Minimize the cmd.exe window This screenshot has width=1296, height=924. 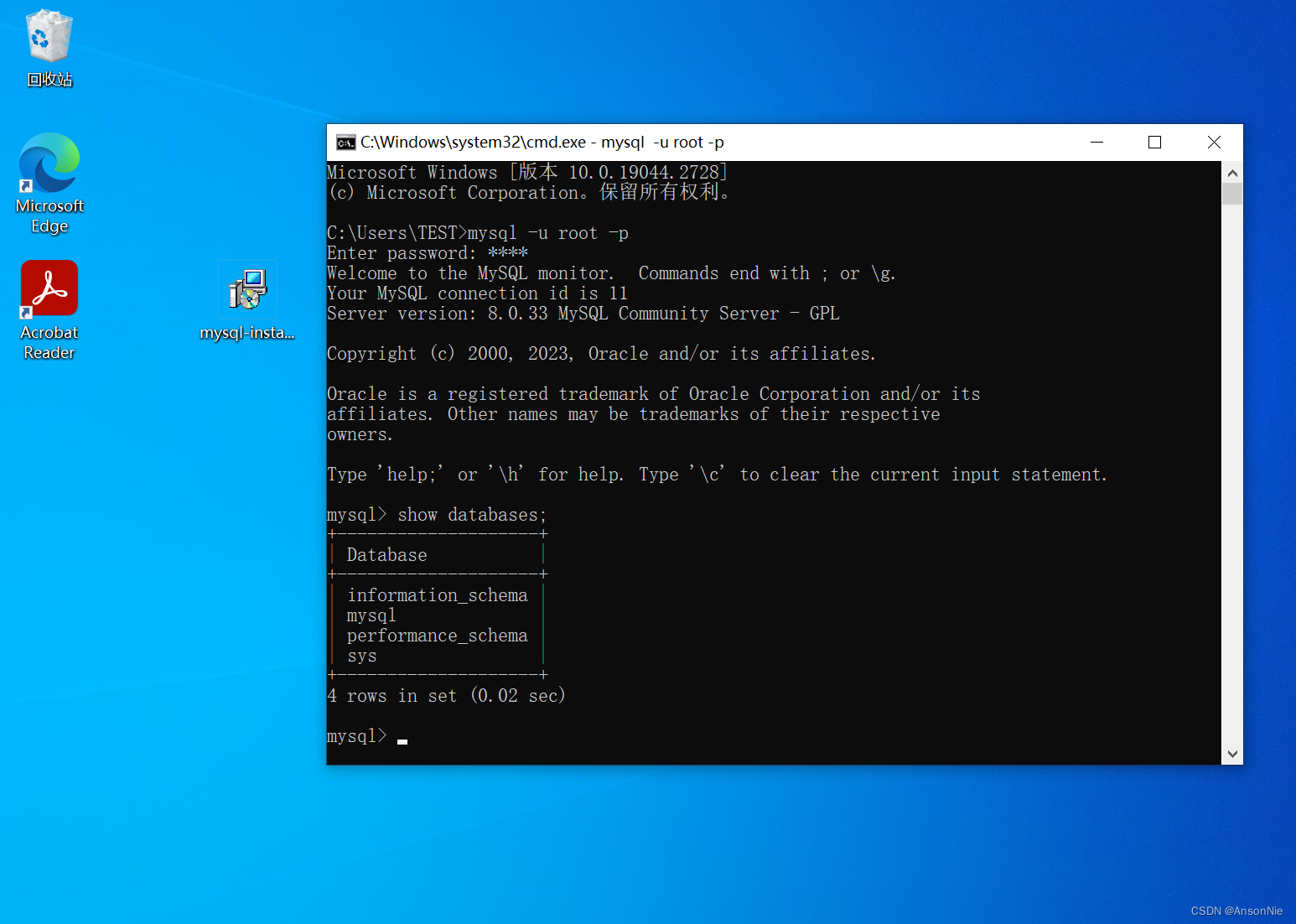(1096, 143)
